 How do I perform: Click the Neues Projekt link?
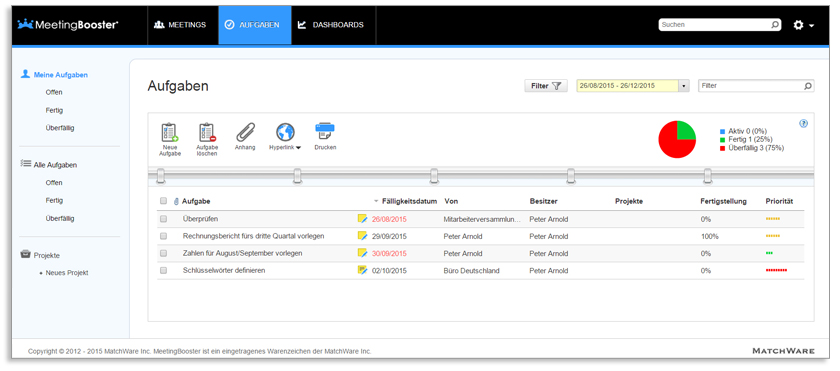coord(66,272)
